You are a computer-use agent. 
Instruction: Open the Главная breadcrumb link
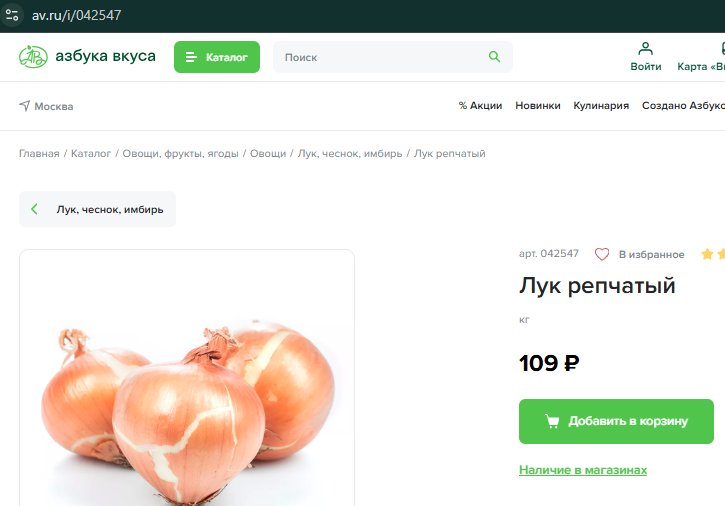(x=39, y=154)
